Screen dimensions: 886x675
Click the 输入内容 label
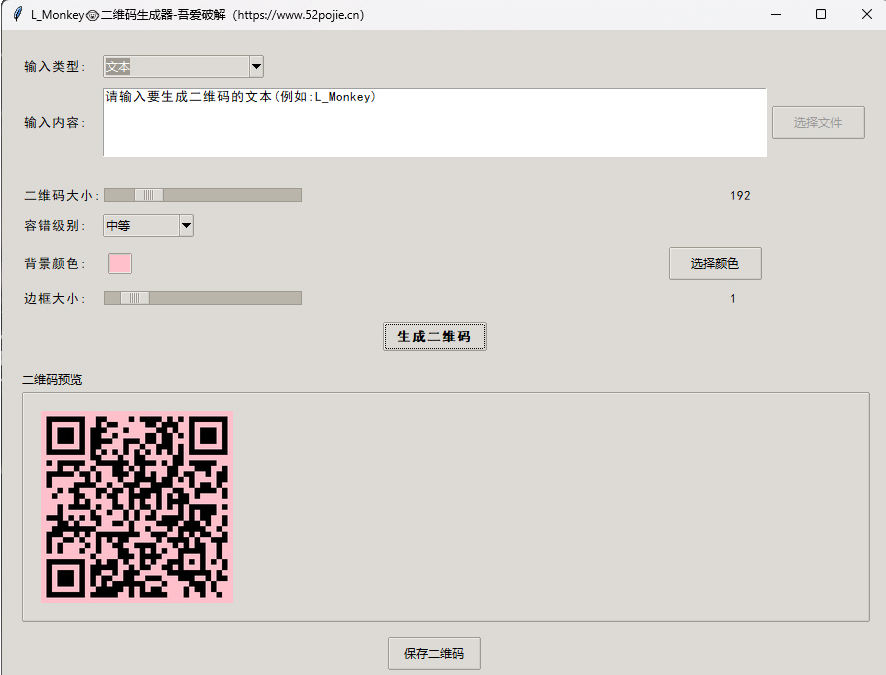(x=55, y=123)
